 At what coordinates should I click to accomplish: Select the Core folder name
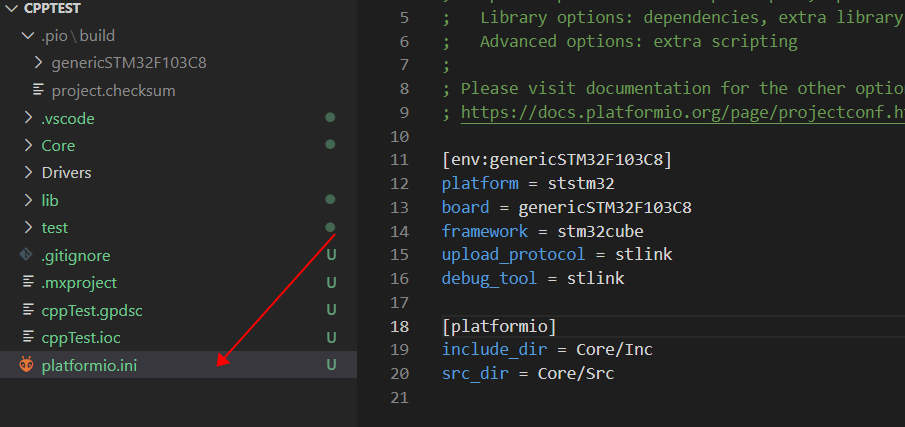tap(58, 146)
